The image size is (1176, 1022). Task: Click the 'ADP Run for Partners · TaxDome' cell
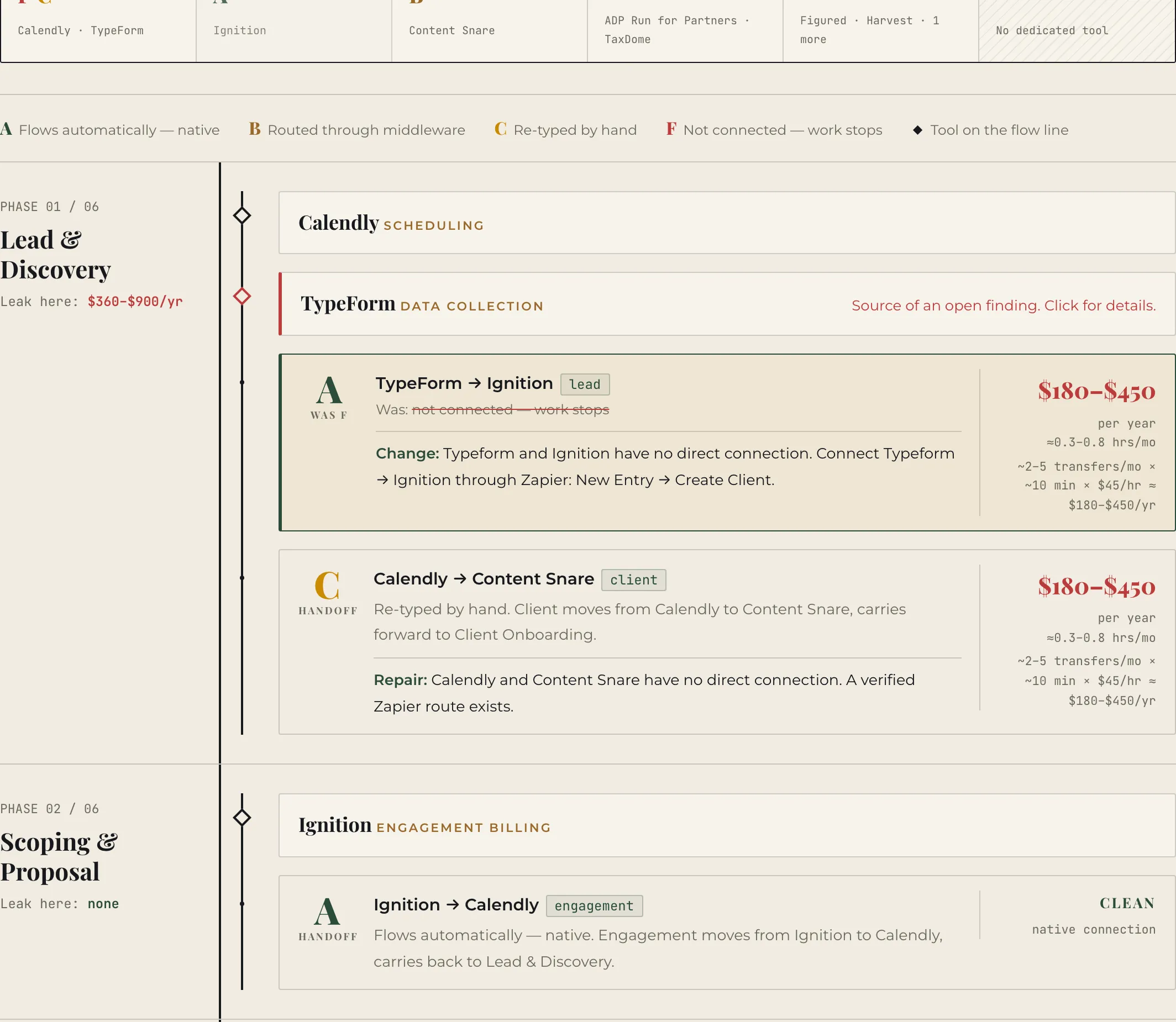point(685,31)
